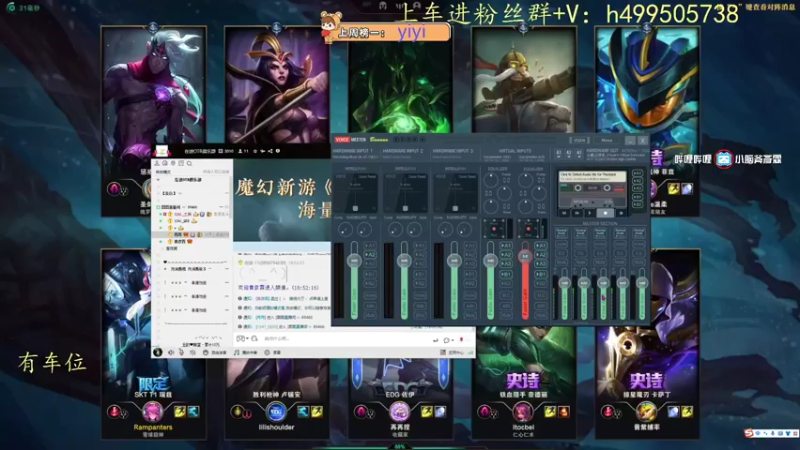Route cassette player to B1 bus
This screenshot has height=450, width=800.
pos(637,197)
